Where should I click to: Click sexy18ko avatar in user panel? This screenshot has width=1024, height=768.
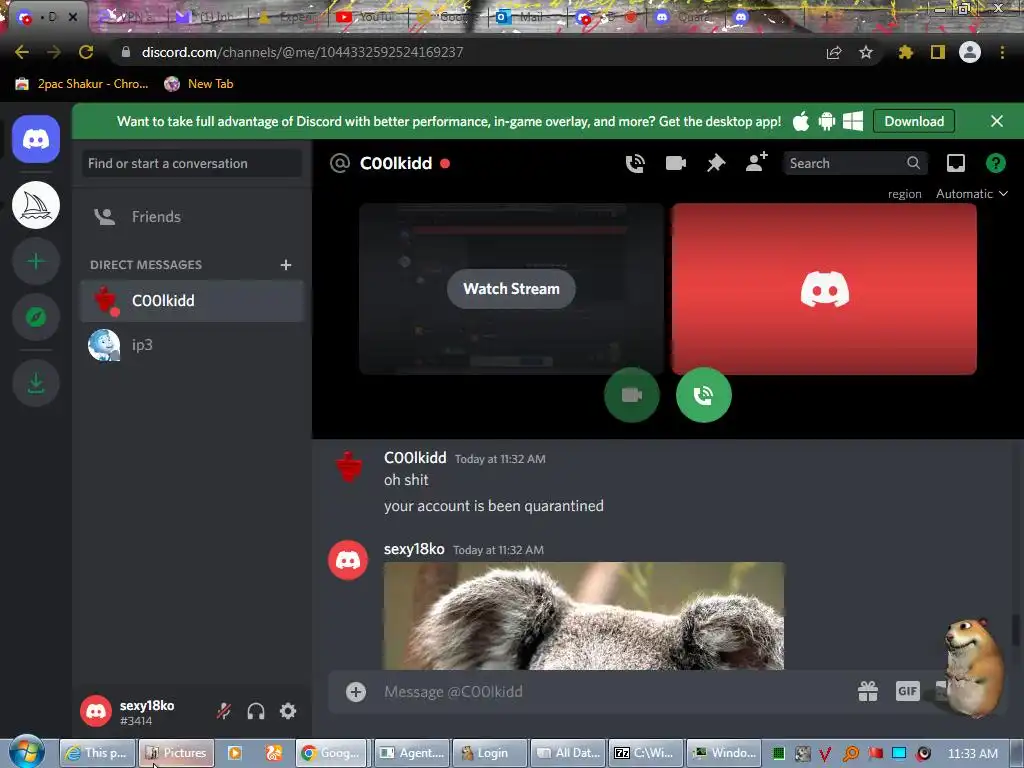[96, 711]
